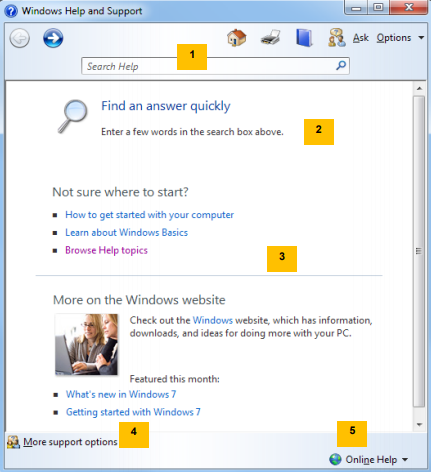Screen dimensions: 431x472
Task: Open 'How to get started with your computer'
Action: tap(149, 215)
